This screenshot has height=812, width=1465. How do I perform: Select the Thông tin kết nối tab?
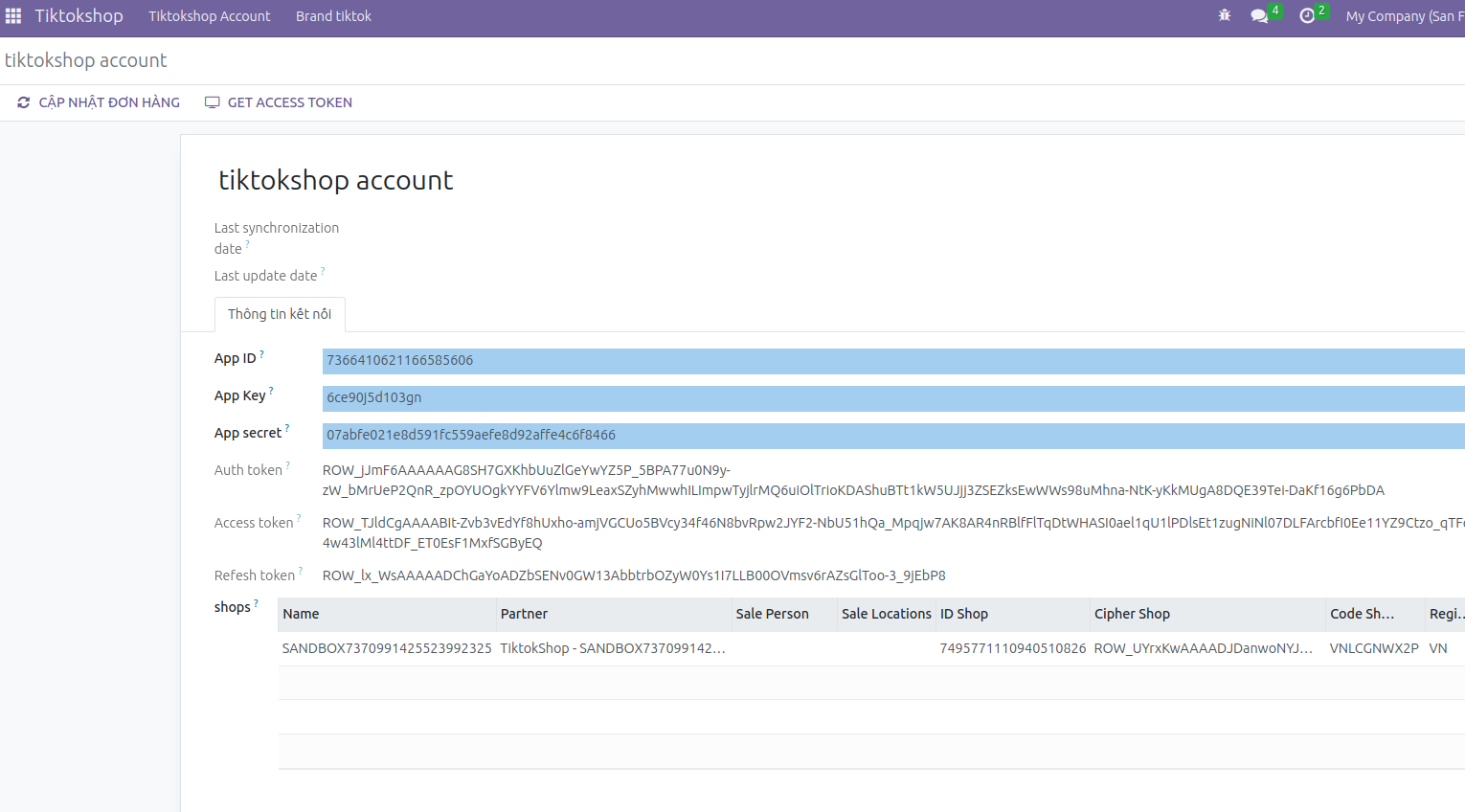tap(280, 314)
